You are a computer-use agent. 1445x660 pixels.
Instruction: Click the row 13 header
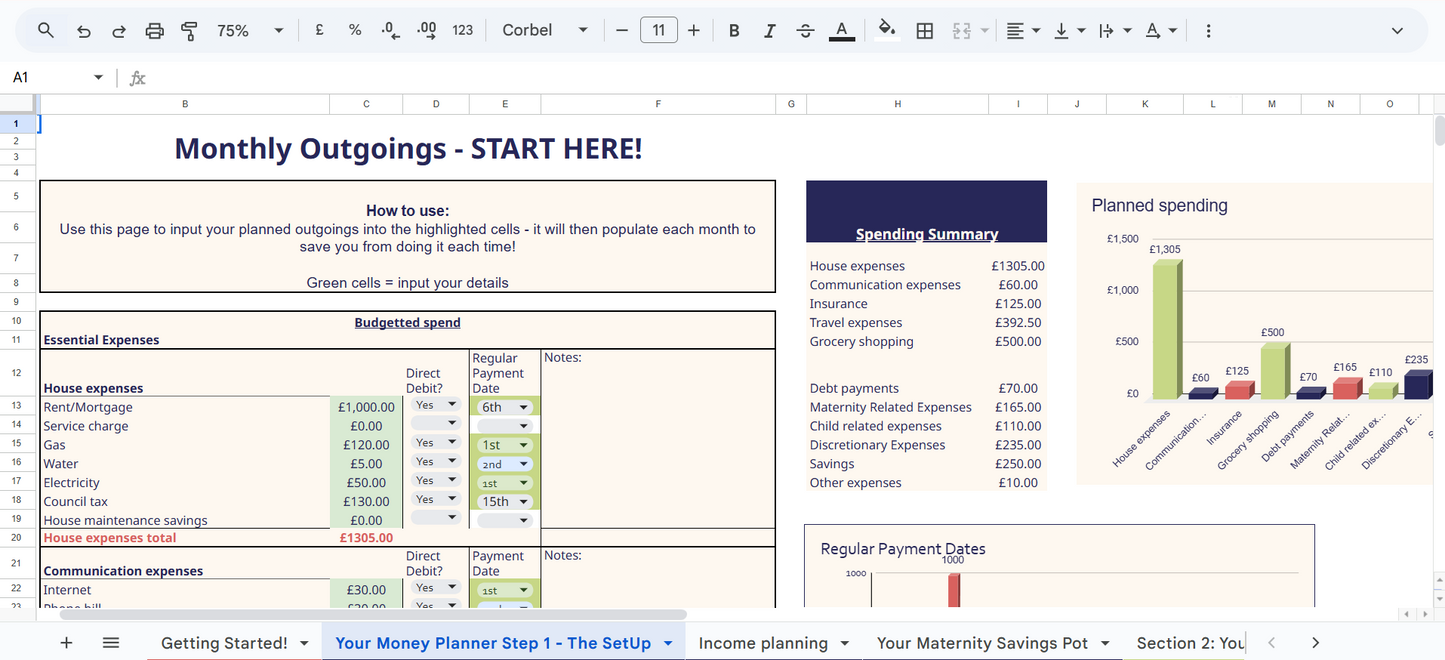pyautogui.click(x=17, y=407)
